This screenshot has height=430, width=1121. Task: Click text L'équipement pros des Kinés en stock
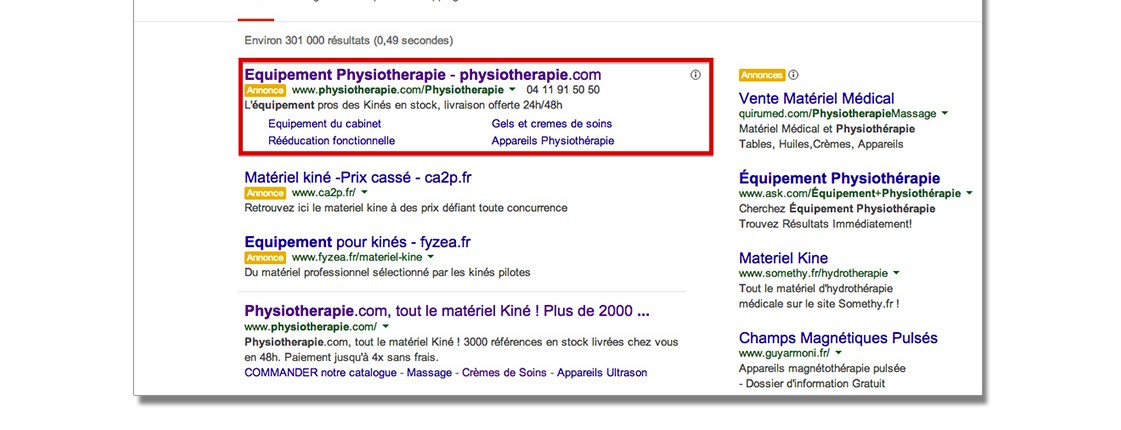405,106
